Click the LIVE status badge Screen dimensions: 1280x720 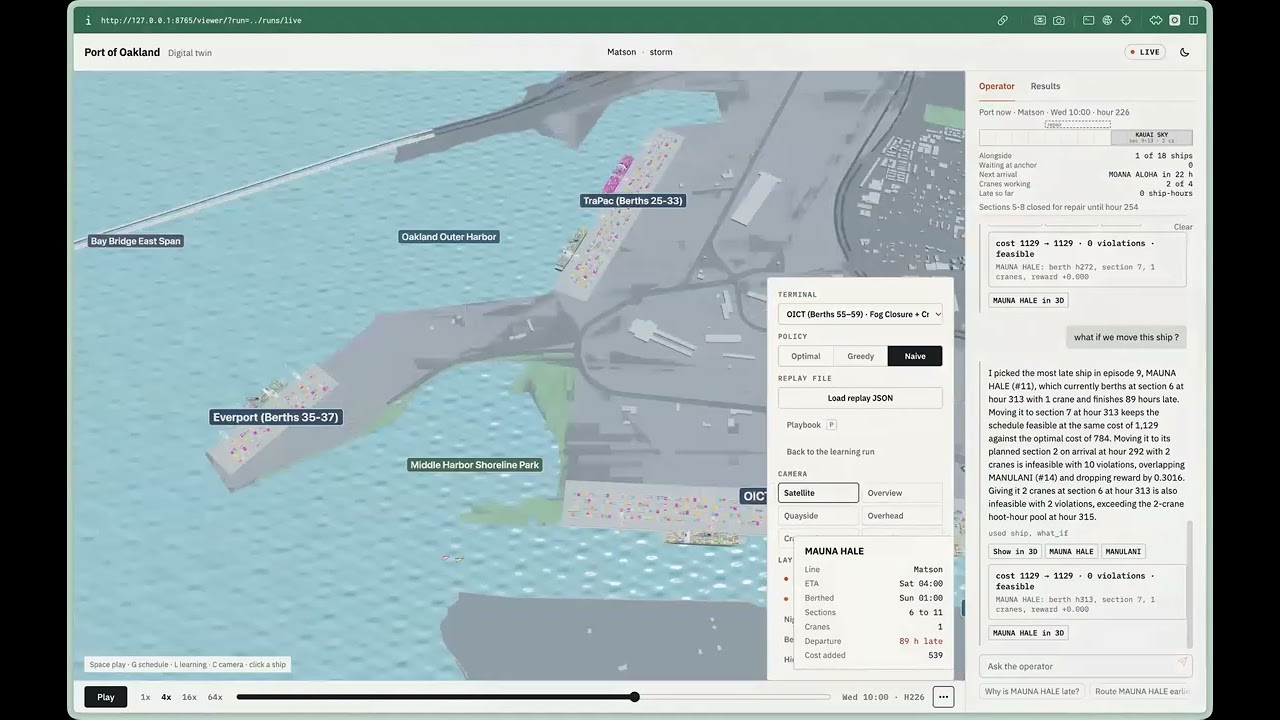click(1145, 52)
